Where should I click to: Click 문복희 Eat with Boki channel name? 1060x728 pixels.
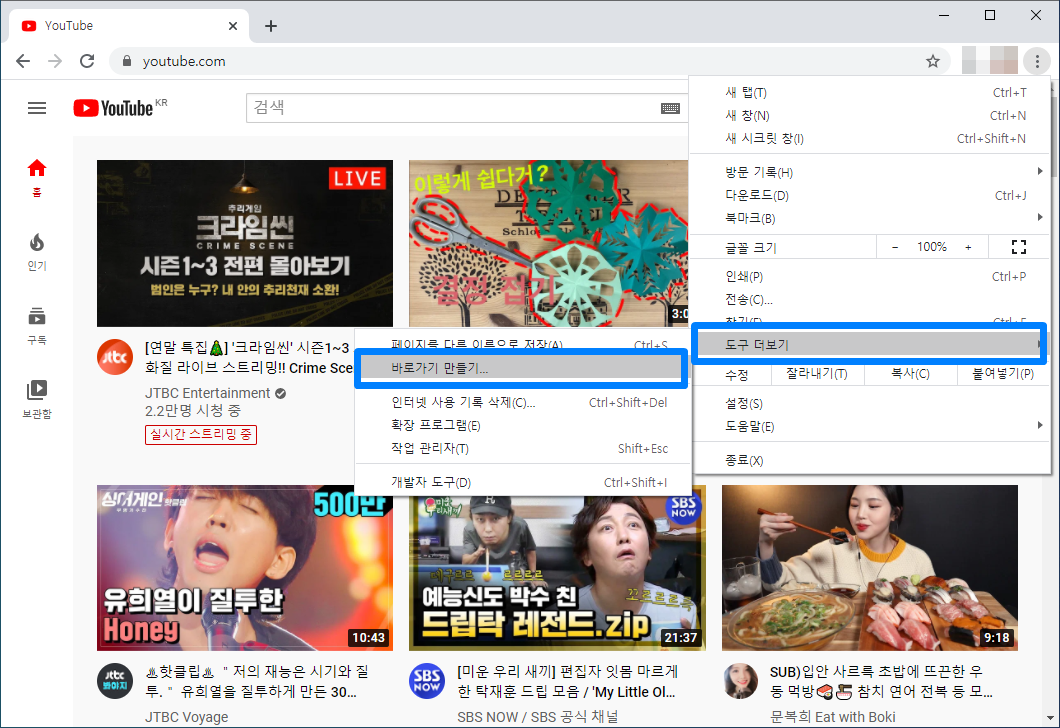click(x=833, y=717)
